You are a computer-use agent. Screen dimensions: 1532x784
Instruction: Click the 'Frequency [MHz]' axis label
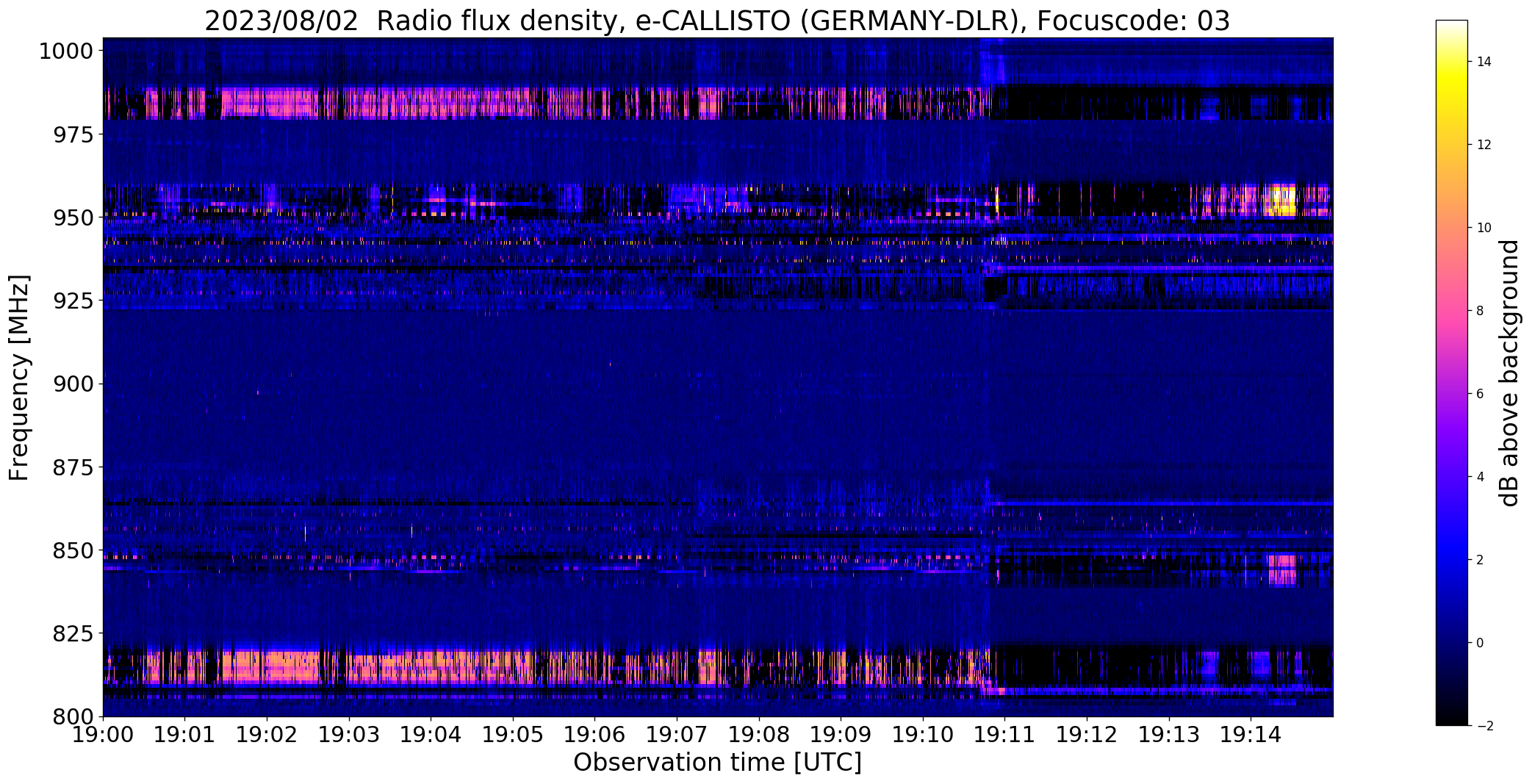(19, 378)
